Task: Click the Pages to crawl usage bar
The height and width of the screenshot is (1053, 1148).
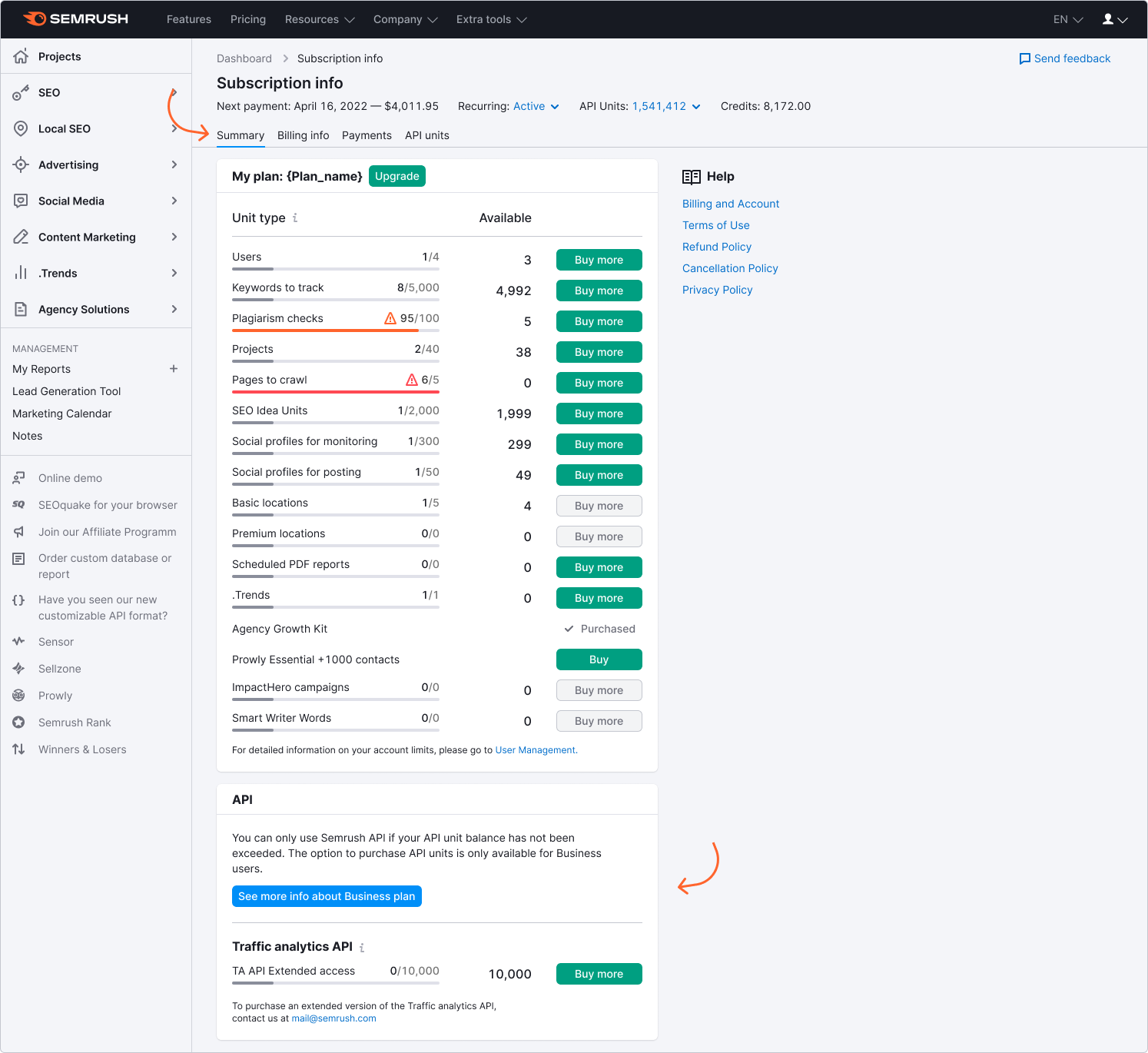Action: [336, 392]
